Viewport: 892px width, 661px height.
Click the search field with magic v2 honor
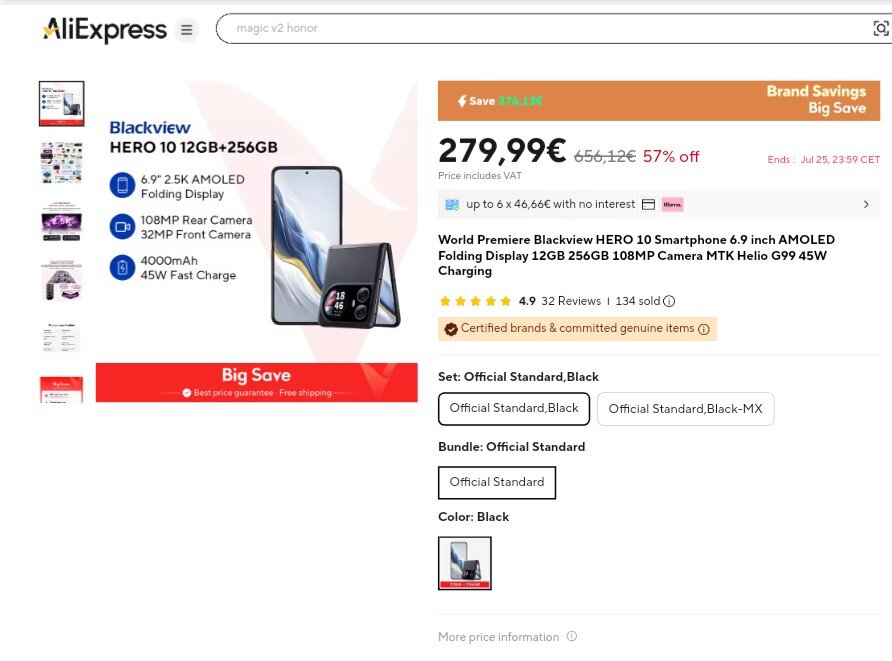click(540, 28)
